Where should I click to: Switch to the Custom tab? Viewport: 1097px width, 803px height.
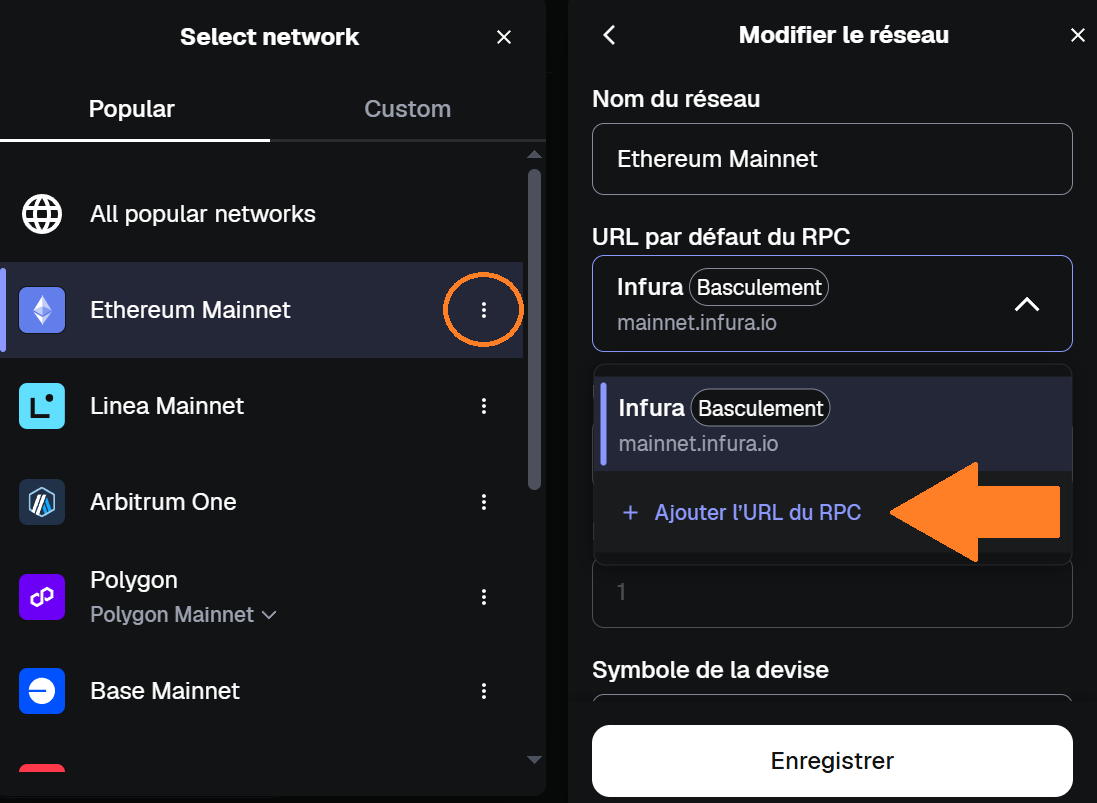pos(407,109)
